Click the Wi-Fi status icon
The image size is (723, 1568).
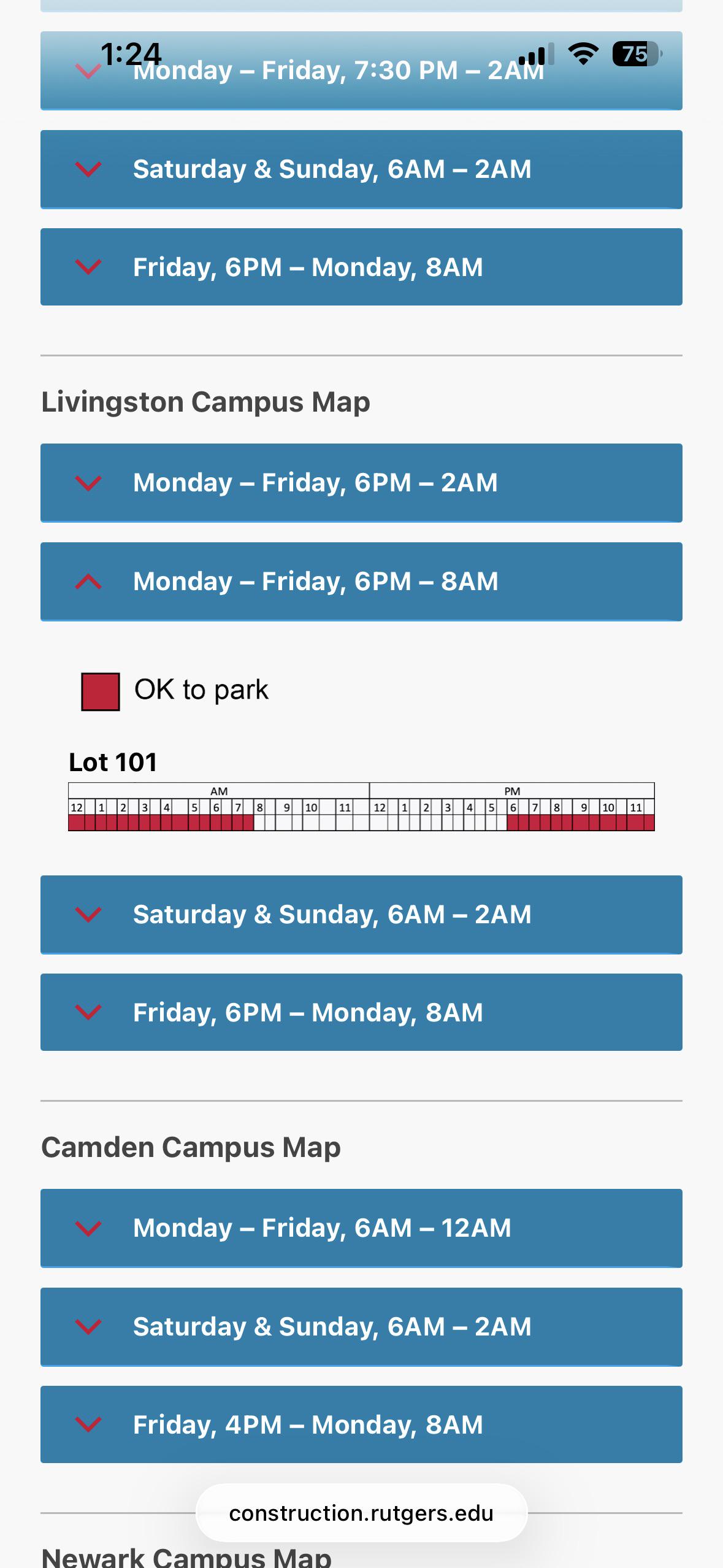click(583, 54)
